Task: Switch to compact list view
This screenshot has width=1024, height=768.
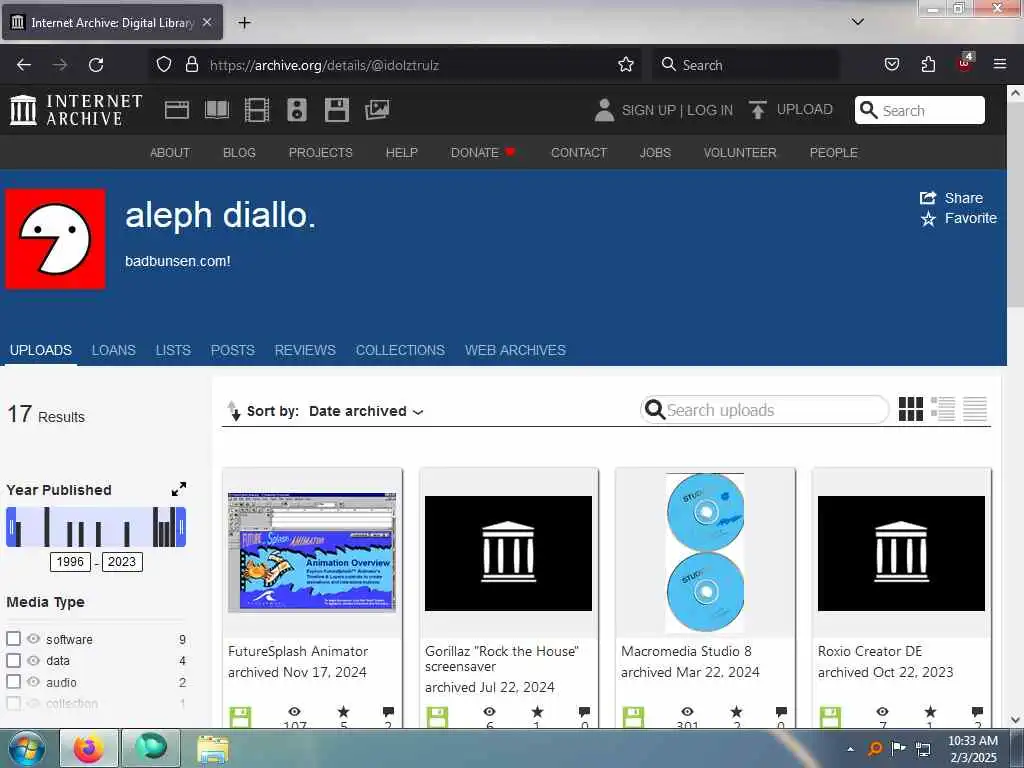Action: pos(974,409)
